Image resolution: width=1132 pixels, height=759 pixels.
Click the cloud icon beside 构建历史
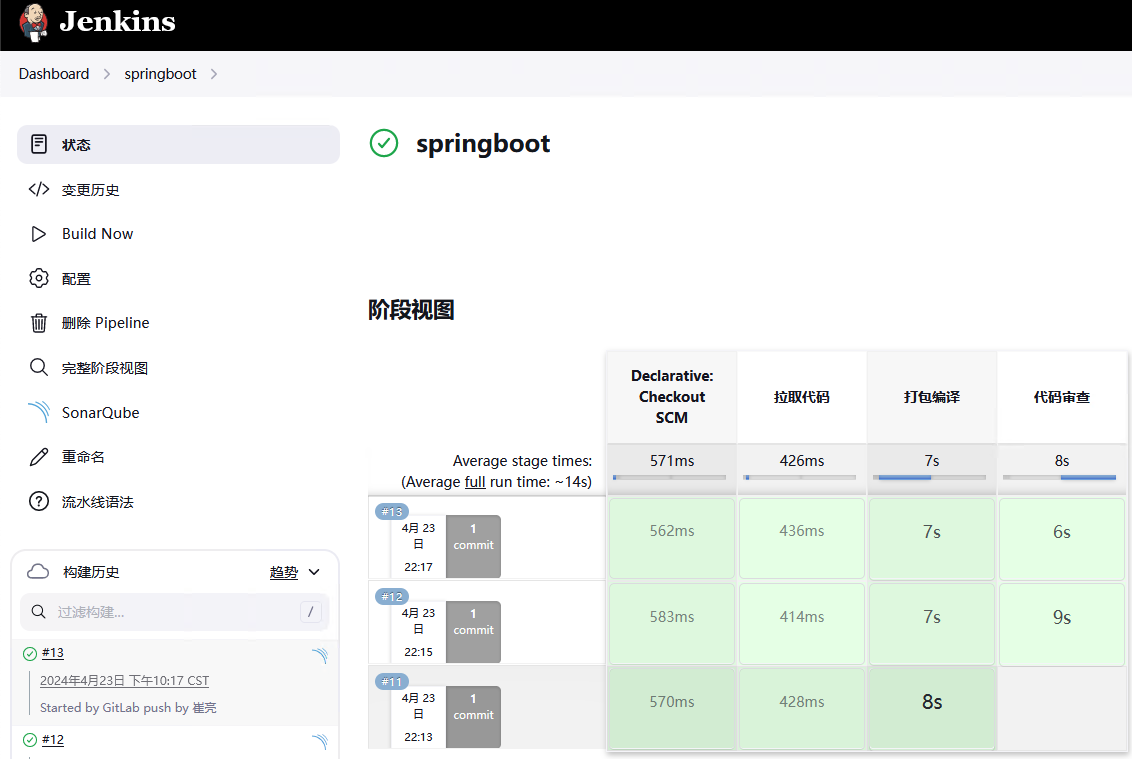[x=38, y=572]
